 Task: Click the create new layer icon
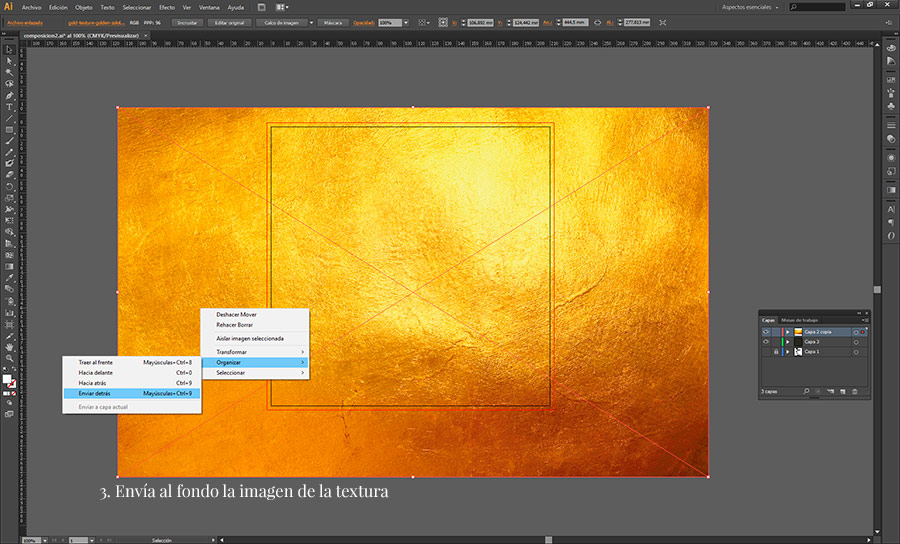tap(842, 391)
